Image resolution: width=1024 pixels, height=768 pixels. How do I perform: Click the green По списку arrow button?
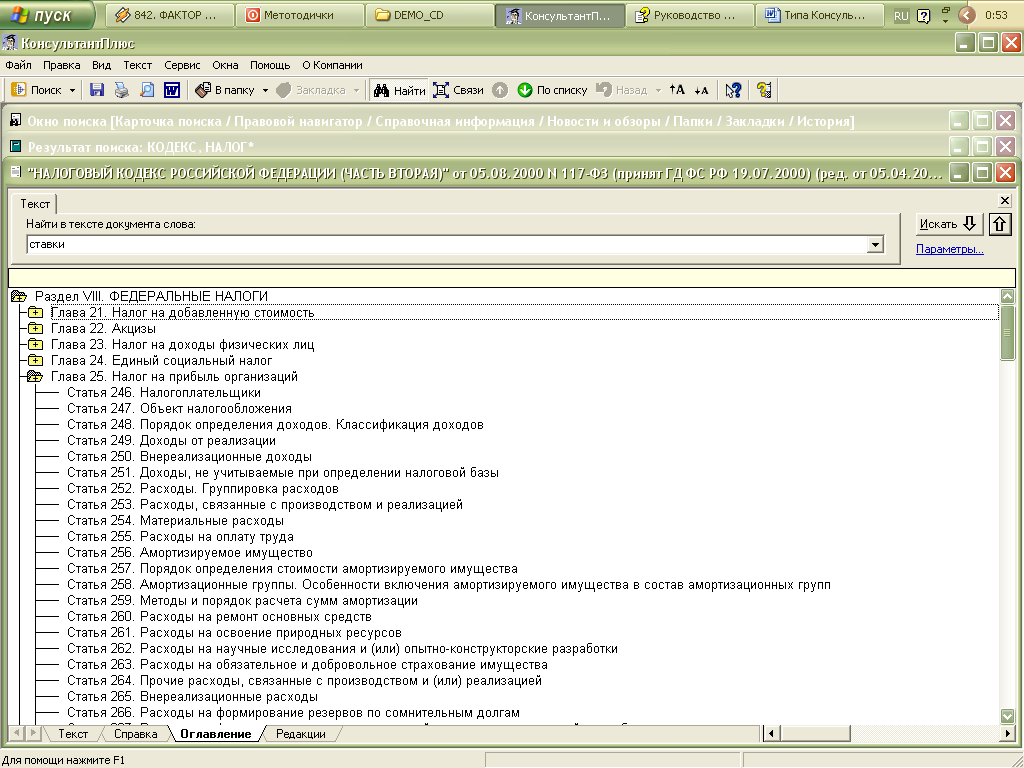pos(552,90)
